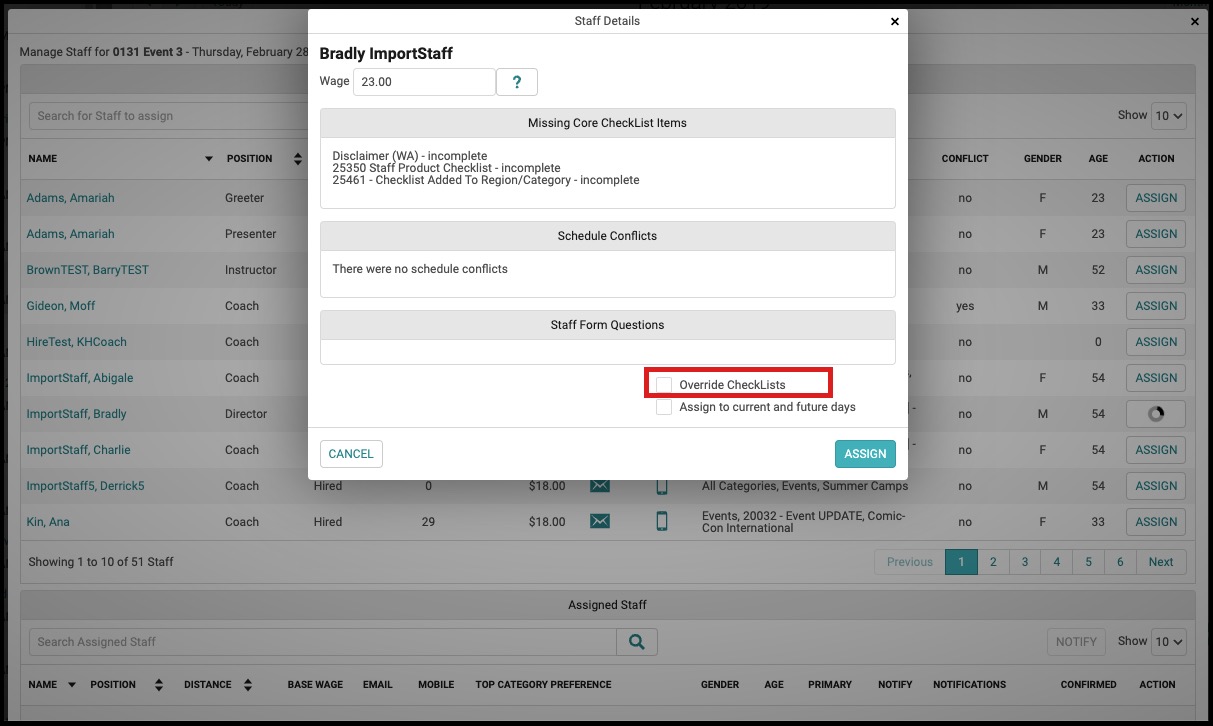Viewport: 1213px width, 726px height.
Task: Click the mobile icon for Kin, Ana
Action: [662, 521]
